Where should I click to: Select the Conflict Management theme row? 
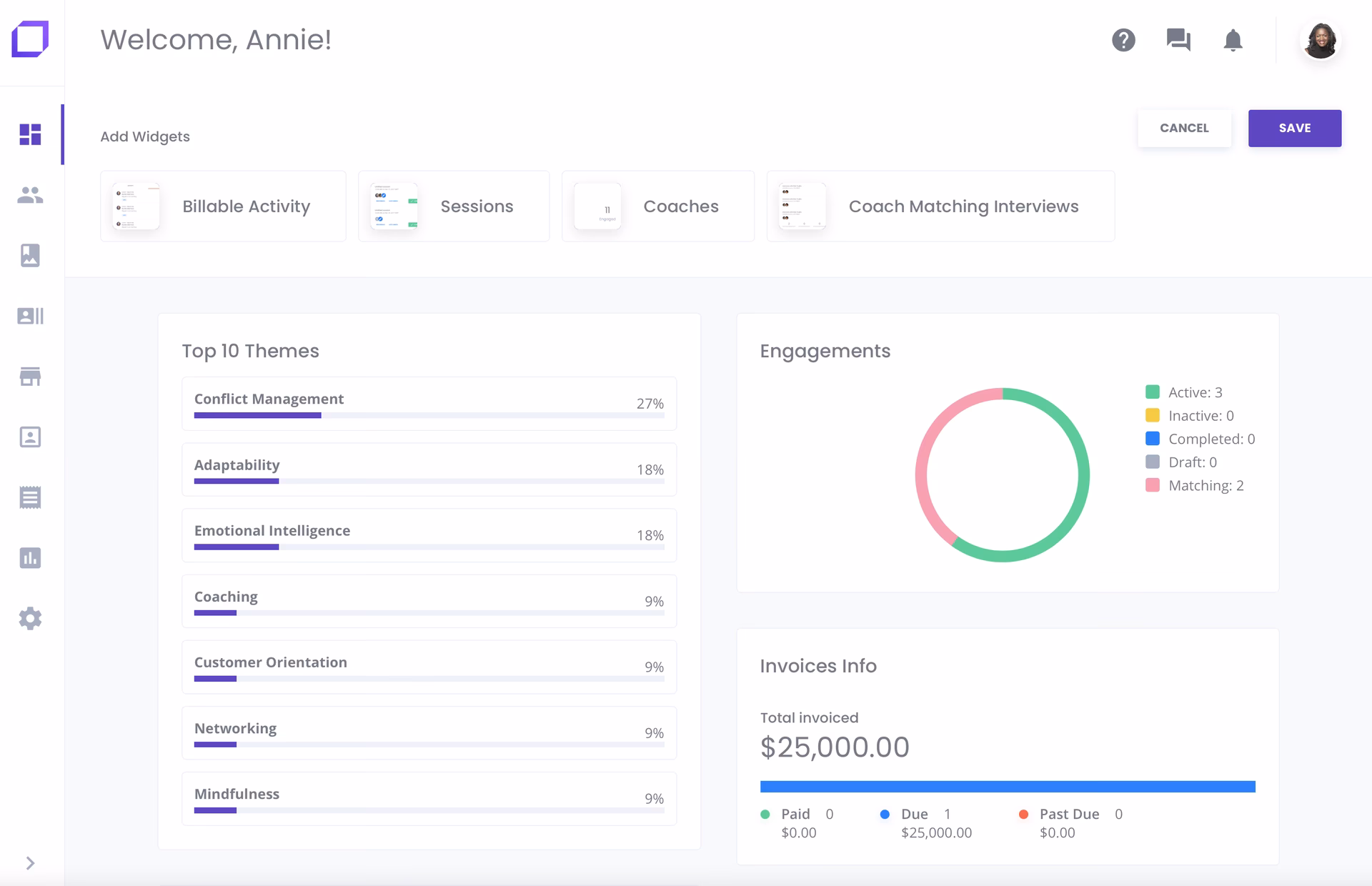(x=429, y=403)
